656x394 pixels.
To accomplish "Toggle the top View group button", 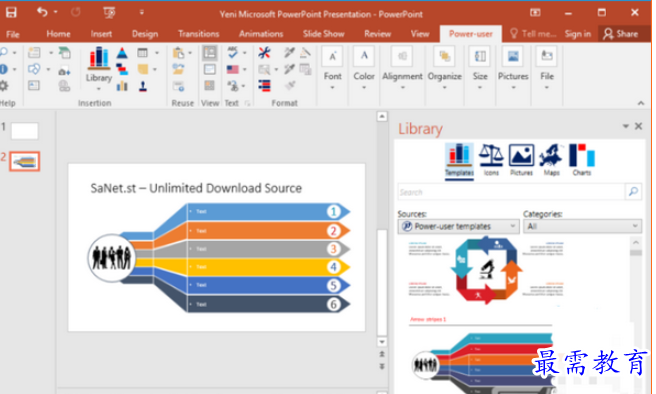I will pyautogui.click(x=210, y=53).
